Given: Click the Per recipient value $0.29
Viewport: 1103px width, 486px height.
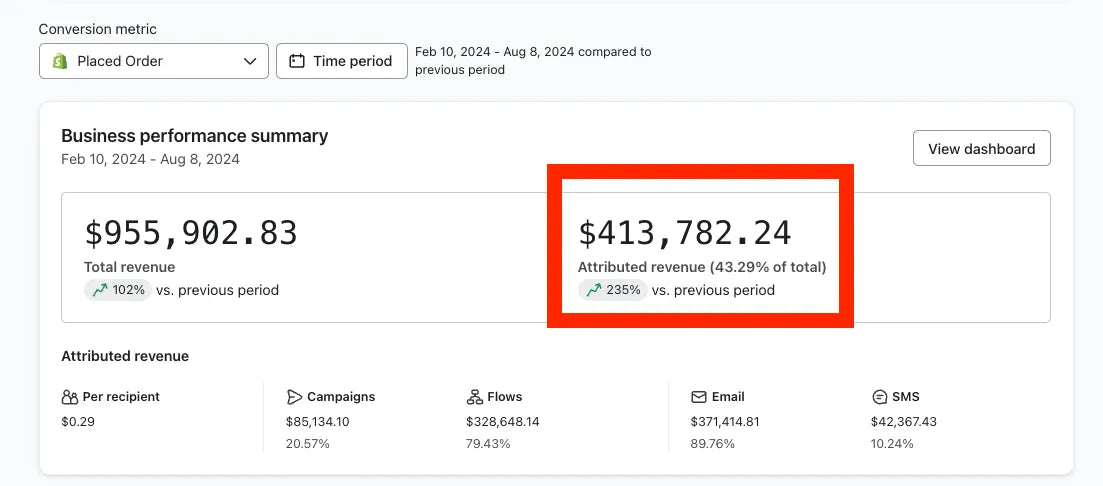Looking at the screenshot, I should [x=78, y=422].
